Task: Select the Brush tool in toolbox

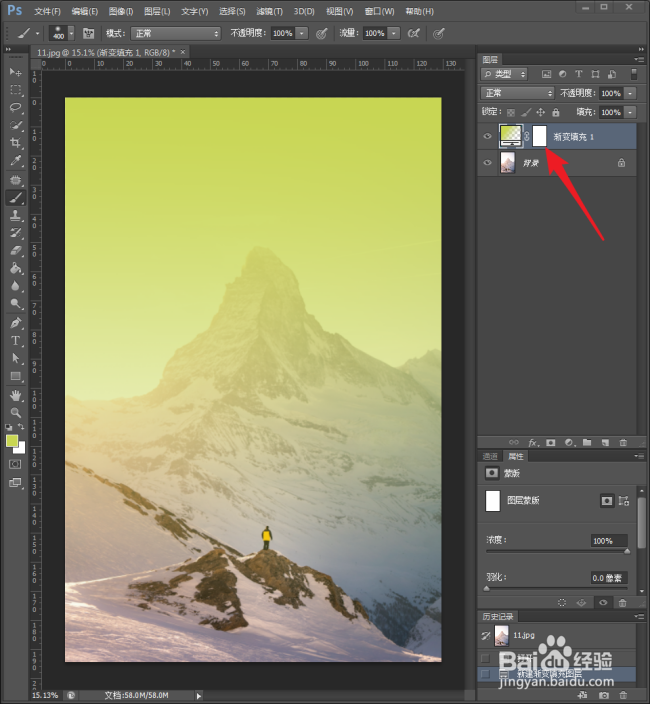Action: 15,198
